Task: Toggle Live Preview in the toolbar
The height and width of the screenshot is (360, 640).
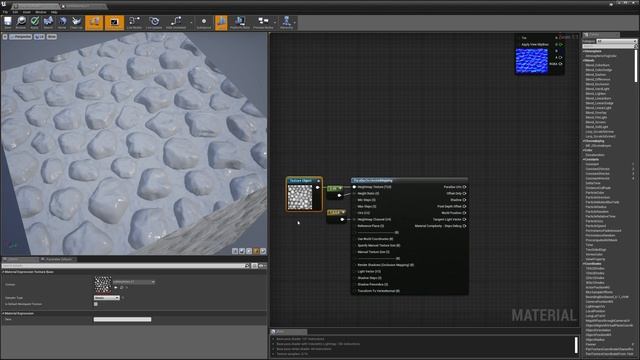Action: click(114, 22)
